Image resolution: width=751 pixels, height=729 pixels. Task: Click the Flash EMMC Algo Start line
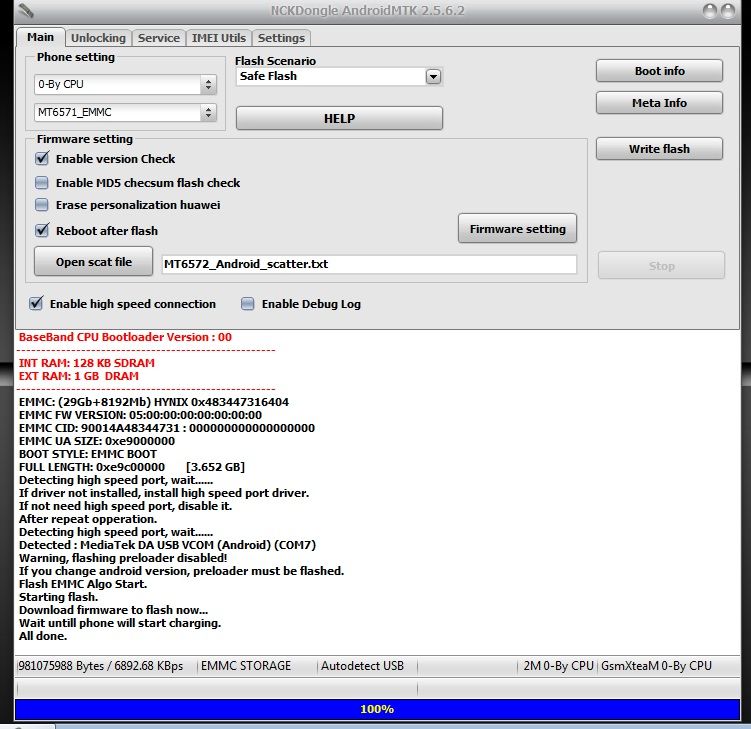coord(83,584)
